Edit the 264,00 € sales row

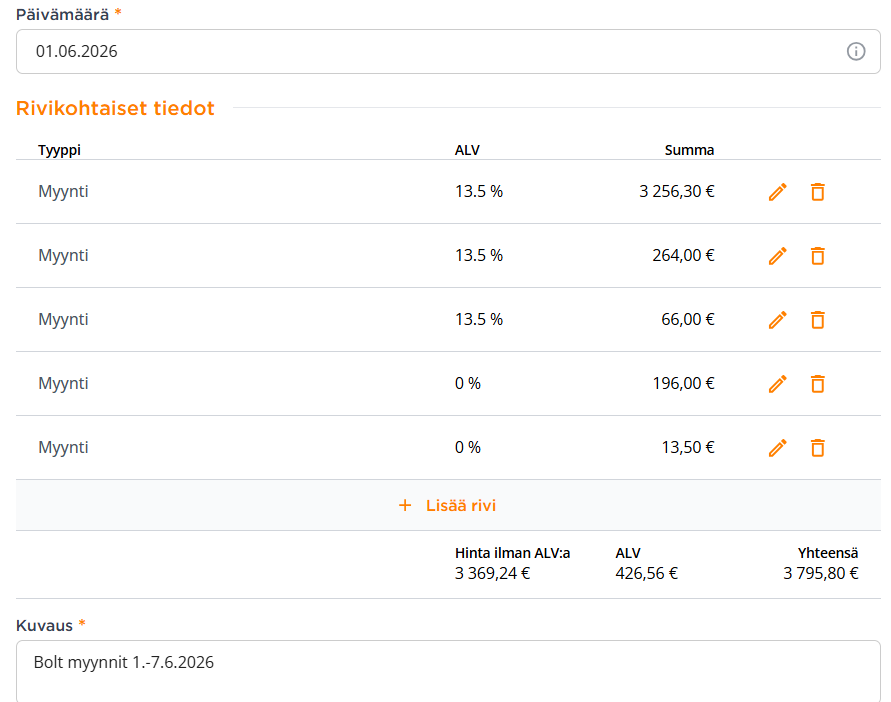(x=777, y=256)
